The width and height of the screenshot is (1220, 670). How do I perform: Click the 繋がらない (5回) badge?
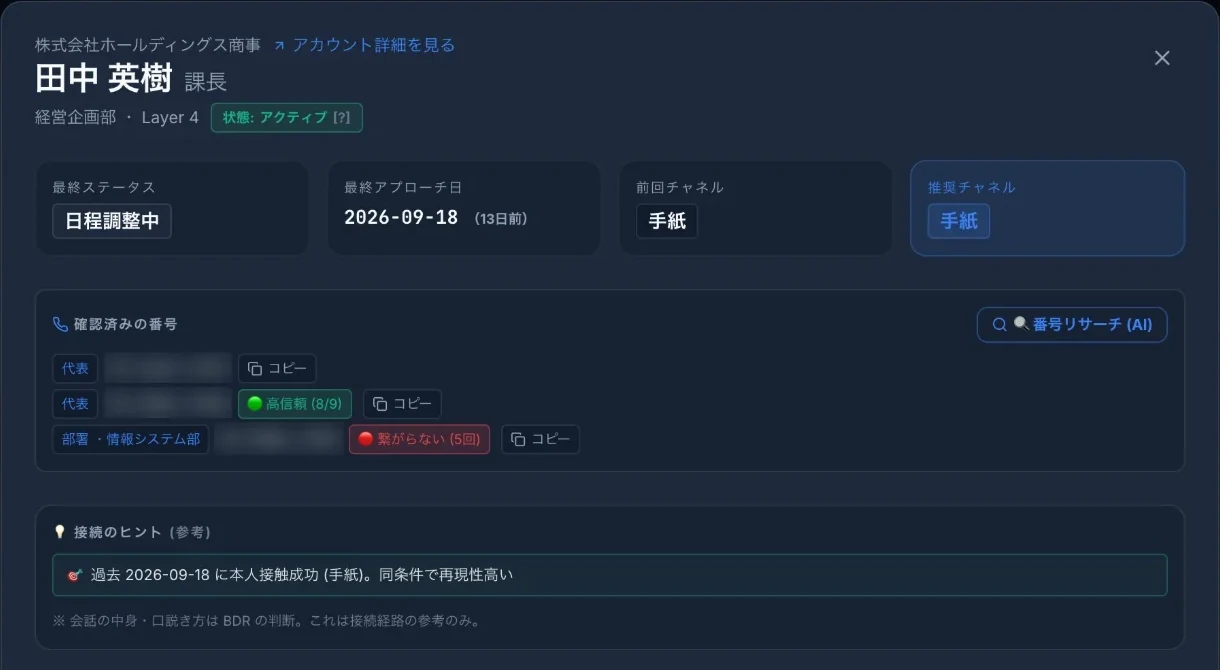pyautogui.click(x=419, y=439)
